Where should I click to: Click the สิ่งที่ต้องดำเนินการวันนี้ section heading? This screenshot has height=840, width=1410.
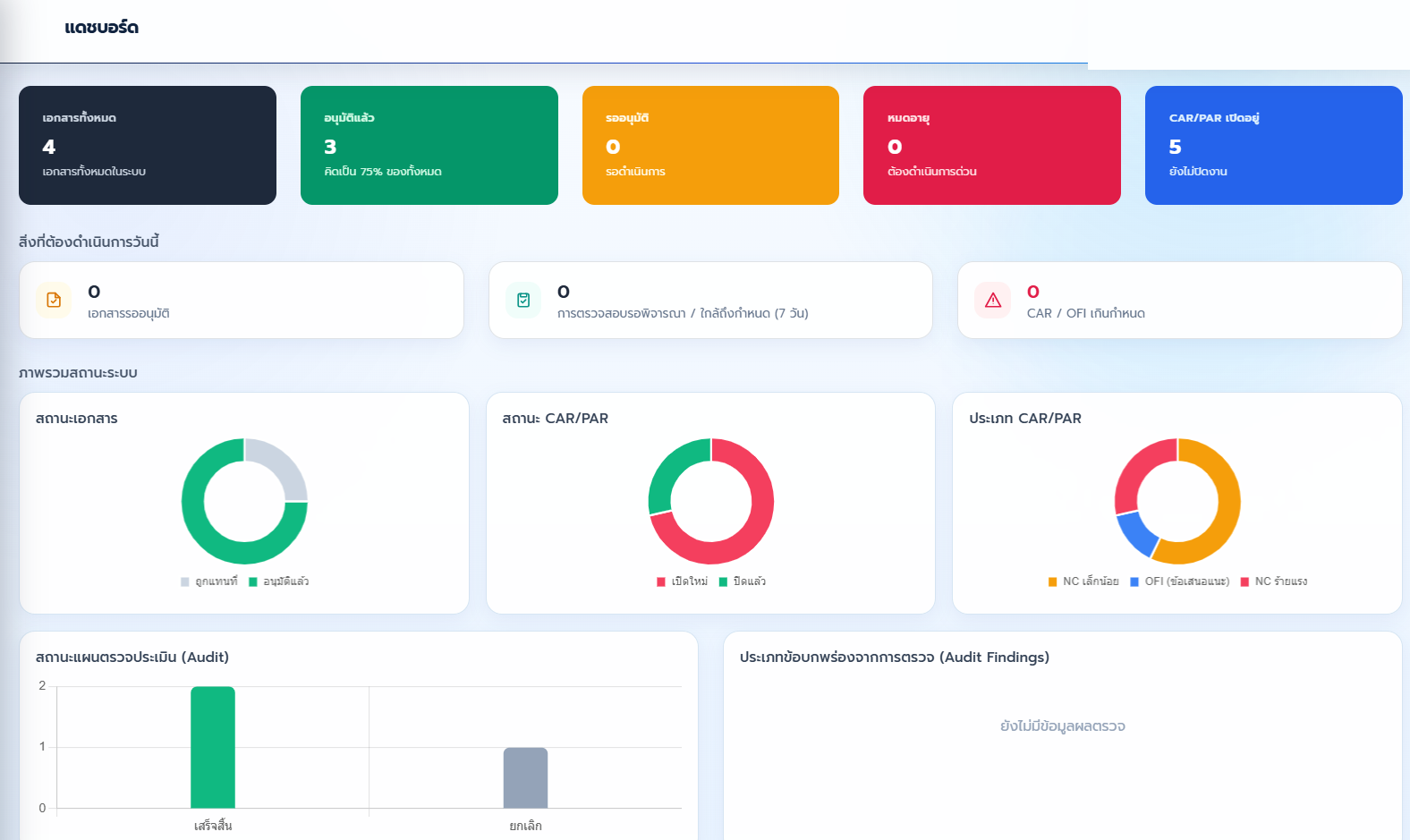click(89, 242)
